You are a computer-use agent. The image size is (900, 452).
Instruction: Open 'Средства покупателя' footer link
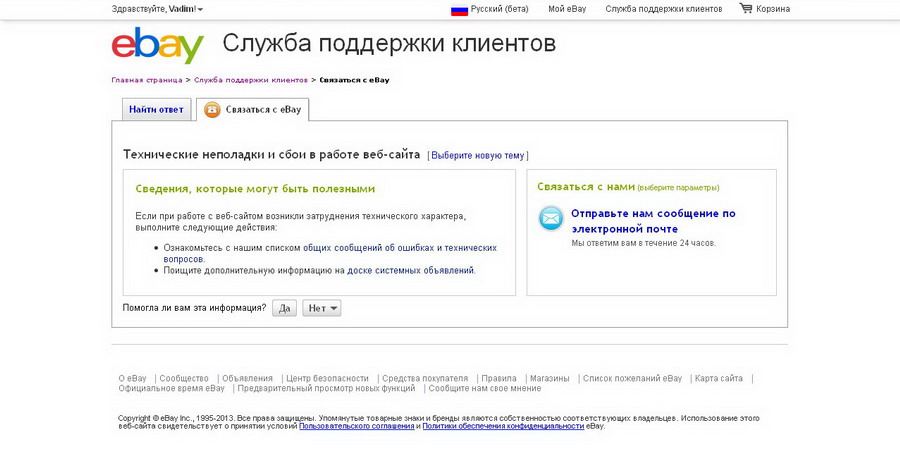425,378
